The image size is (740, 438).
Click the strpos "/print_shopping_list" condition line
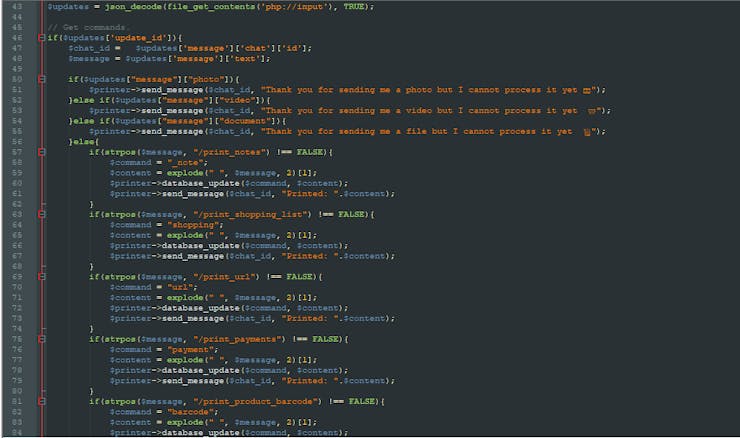(x=232, y=214)
